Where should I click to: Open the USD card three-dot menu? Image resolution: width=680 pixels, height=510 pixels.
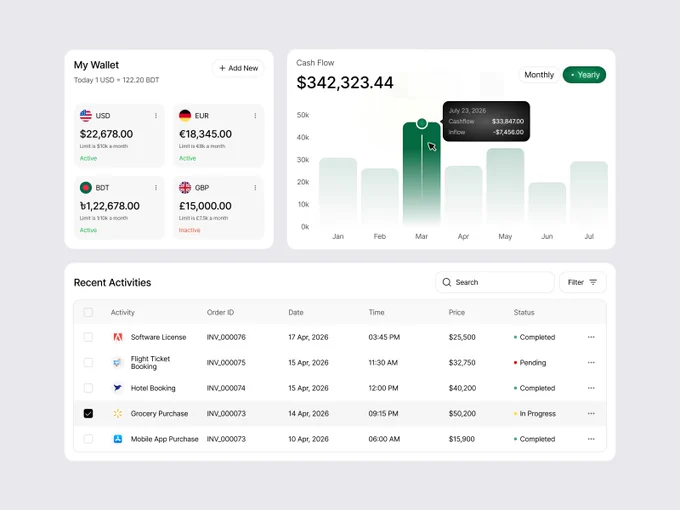coord(156,116)
